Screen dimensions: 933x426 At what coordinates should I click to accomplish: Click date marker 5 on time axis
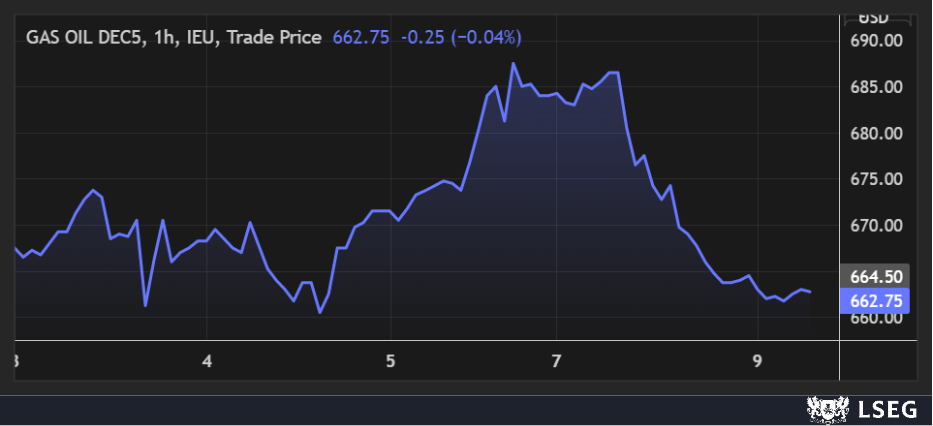[391, 361]
